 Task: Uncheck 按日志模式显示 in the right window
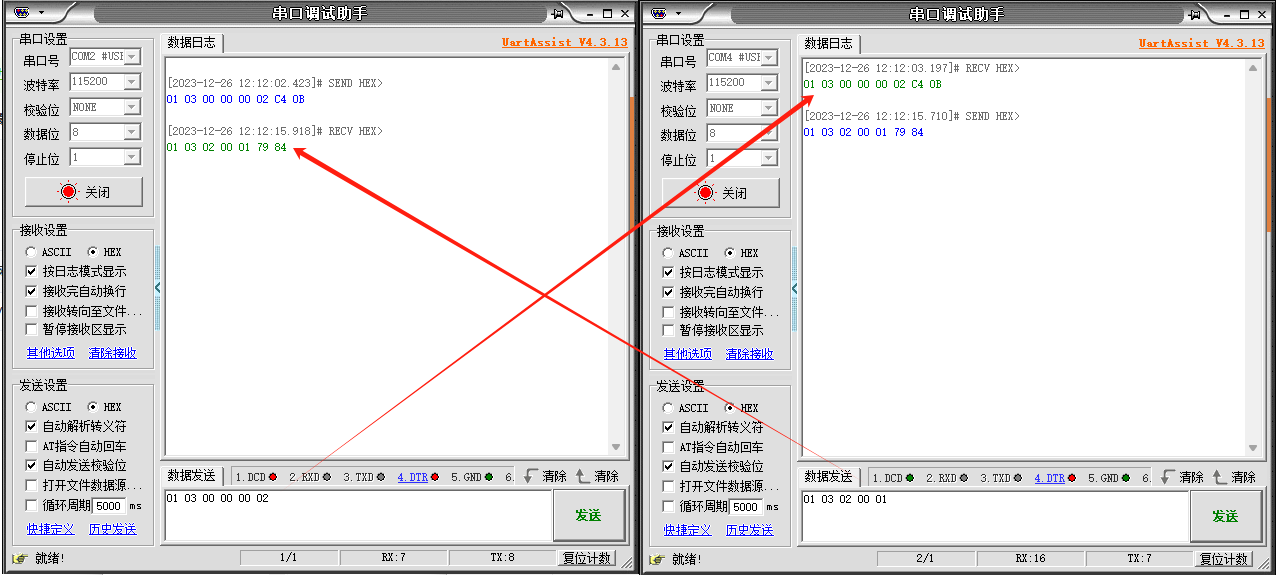[669, 273]
